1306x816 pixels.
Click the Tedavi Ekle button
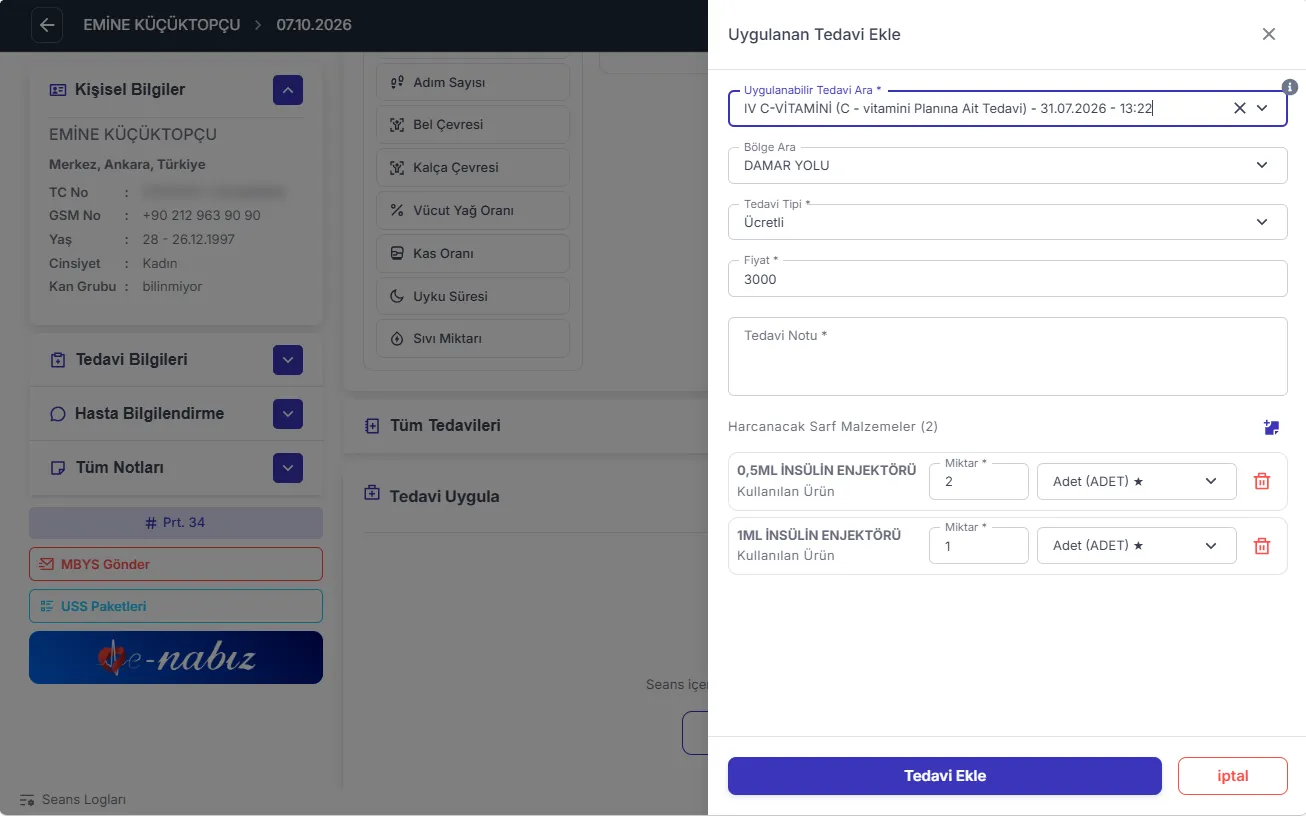[x=944, y=776]
